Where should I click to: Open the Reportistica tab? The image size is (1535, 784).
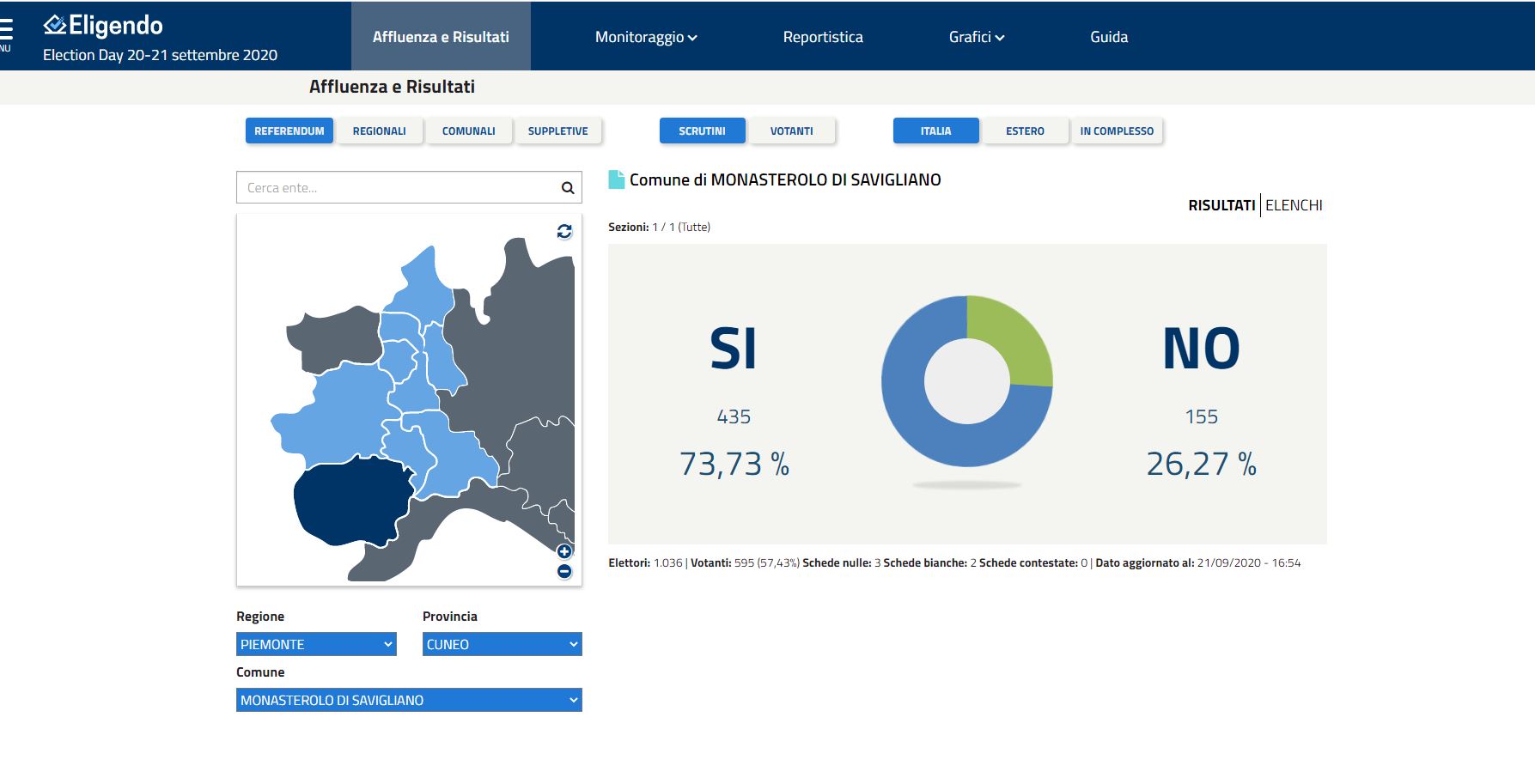pos(823,37)
